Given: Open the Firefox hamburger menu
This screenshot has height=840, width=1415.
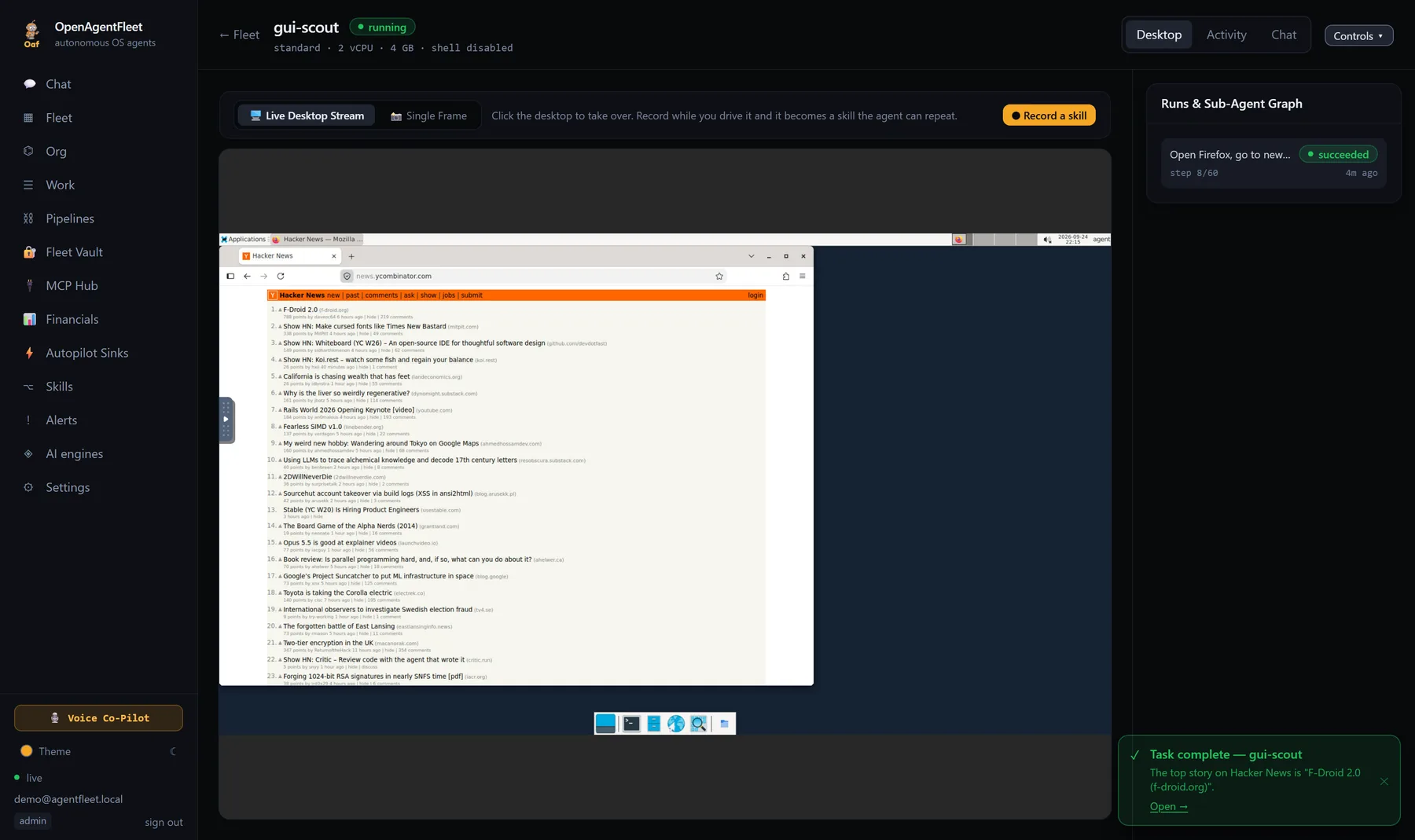Looking at the screenshot, I should 803,276.
